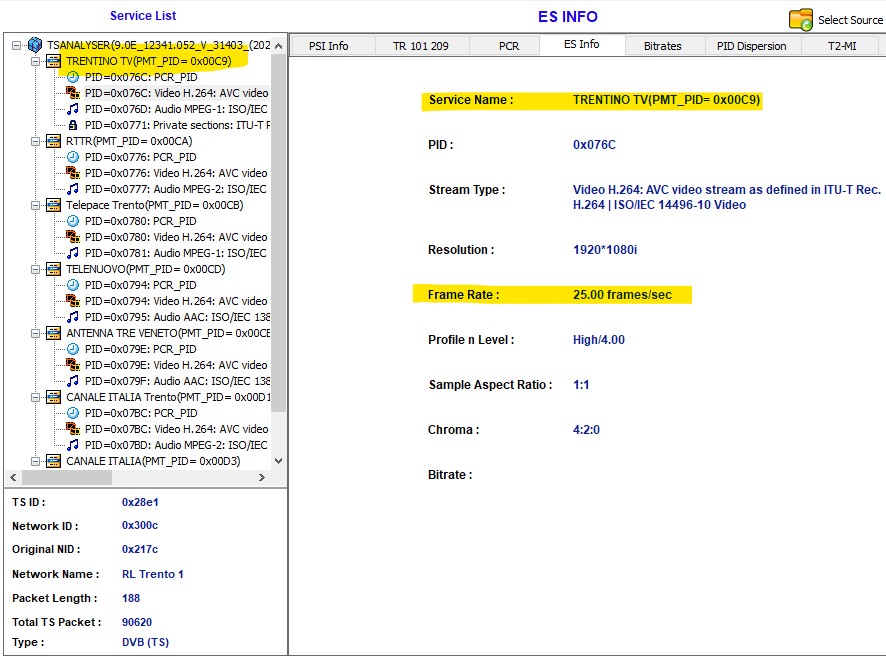The image size is (886, 657).
Task: Click the TRENTINO TV service icon
Action: tap(53, 61)
